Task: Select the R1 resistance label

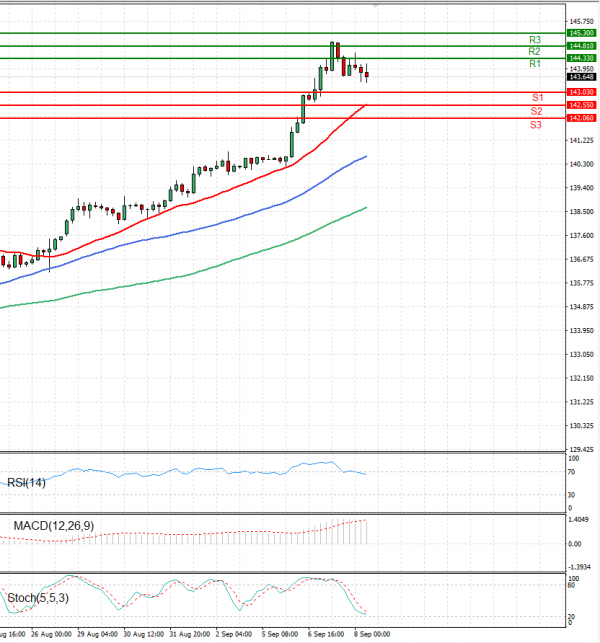Action: point(535,64)
